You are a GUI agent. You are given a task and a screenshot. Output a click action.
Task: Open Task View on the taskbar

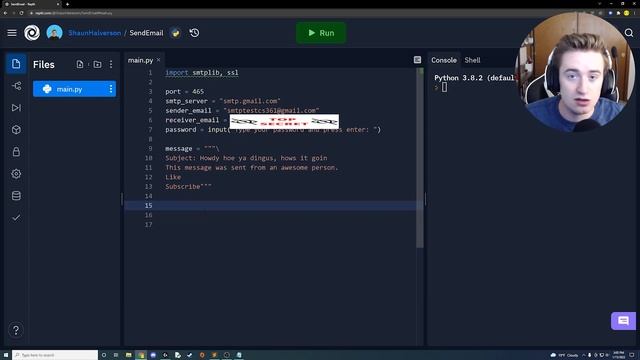point(116,355)
